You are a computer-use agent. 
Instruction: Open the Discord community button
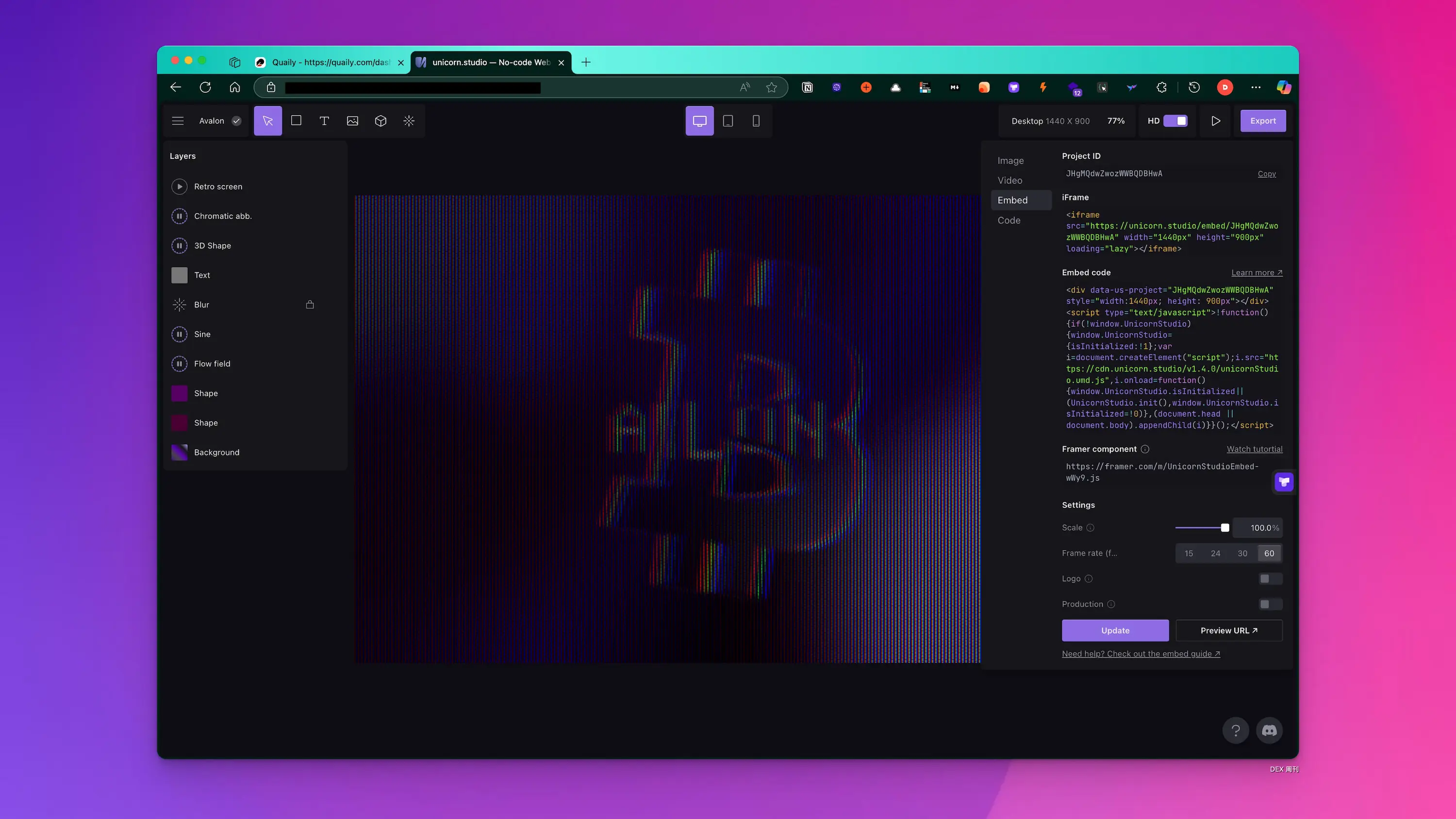tap(1269, 730)
